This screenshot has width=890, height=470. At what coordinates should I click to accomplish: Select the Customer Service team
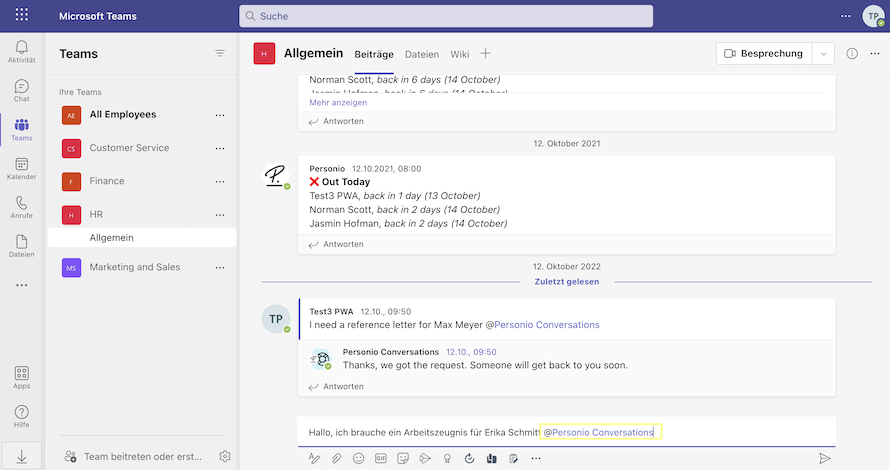tap(129, 148)
